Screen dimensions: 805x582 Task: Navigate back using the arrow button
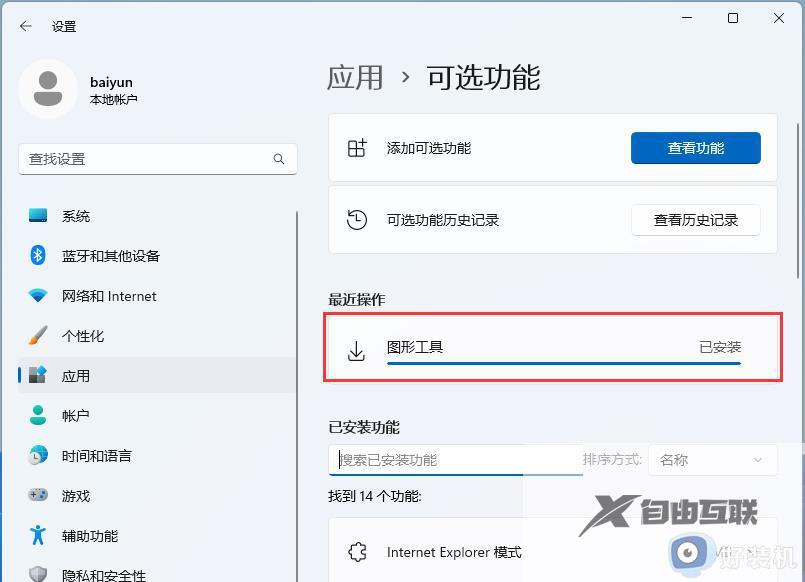(24, 26)
